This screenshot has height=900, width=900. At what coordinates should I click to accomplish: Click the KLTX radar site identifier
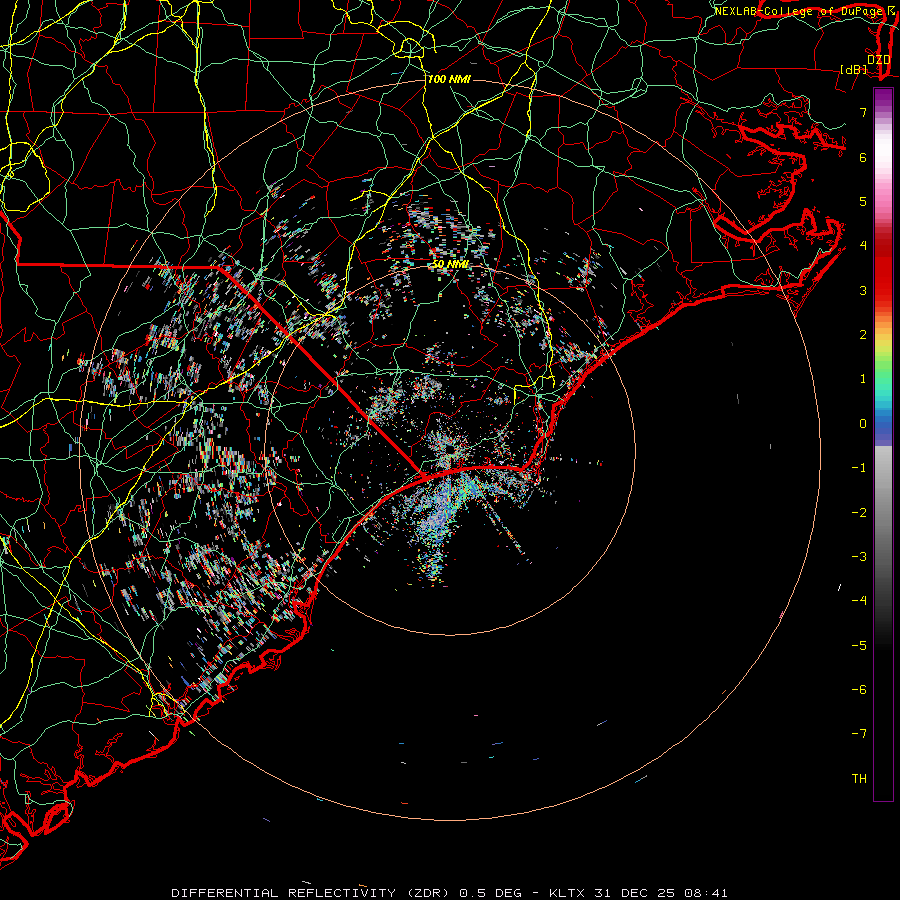[567, 893]
